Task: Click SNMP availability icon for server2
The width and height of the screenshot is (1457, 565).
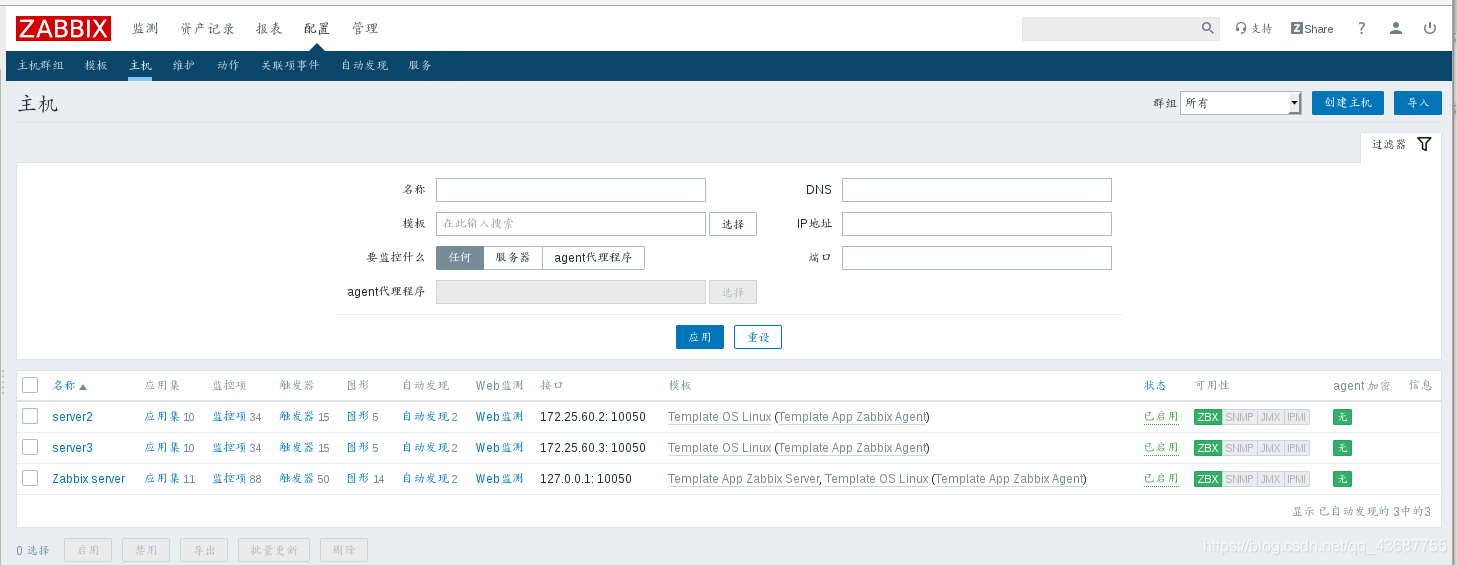Action: [x=1239, y=417]
